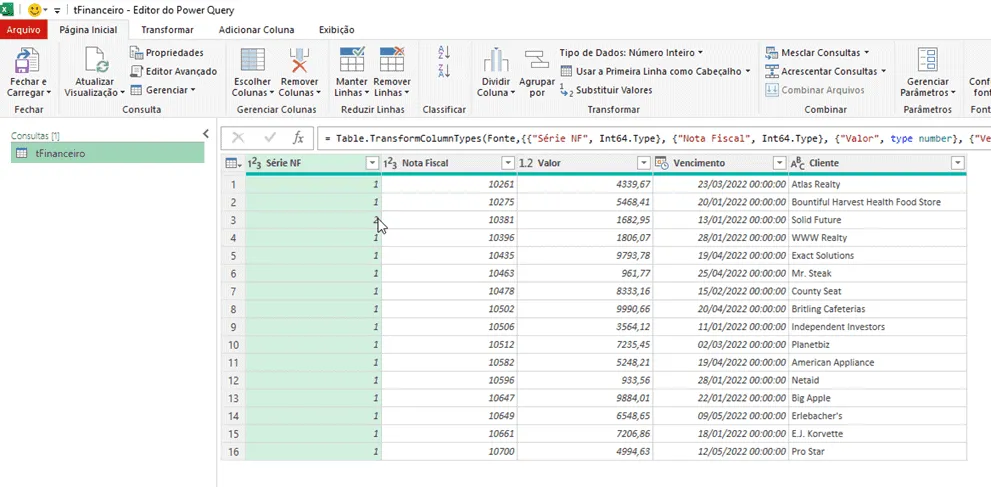Expand the Cliente column filter dropdown
This screenshot has height=487, width=991.
point(958,164)
